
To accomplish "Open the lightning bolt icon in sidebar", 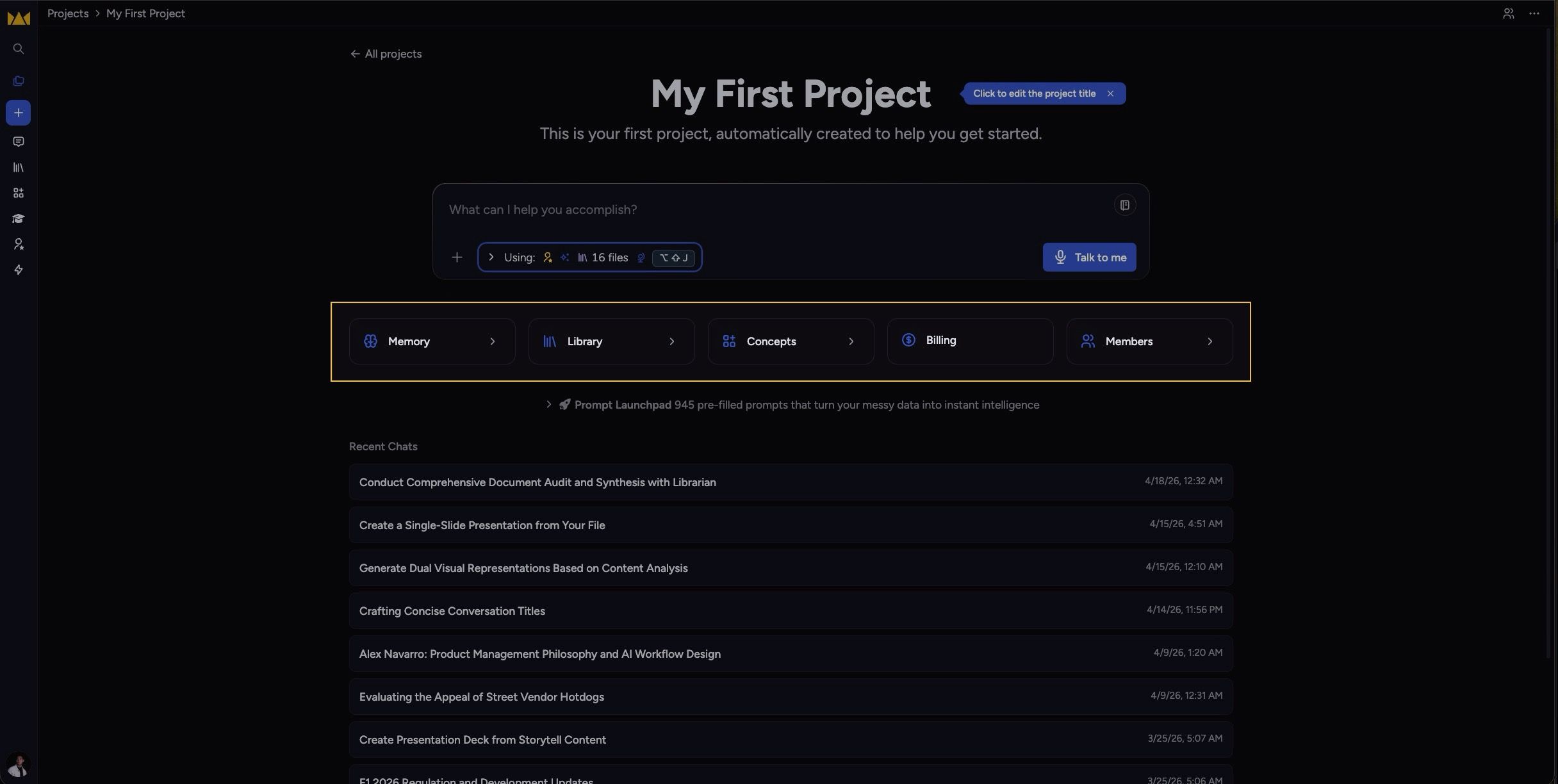I will pyautogui.click(x=19, y=270).
